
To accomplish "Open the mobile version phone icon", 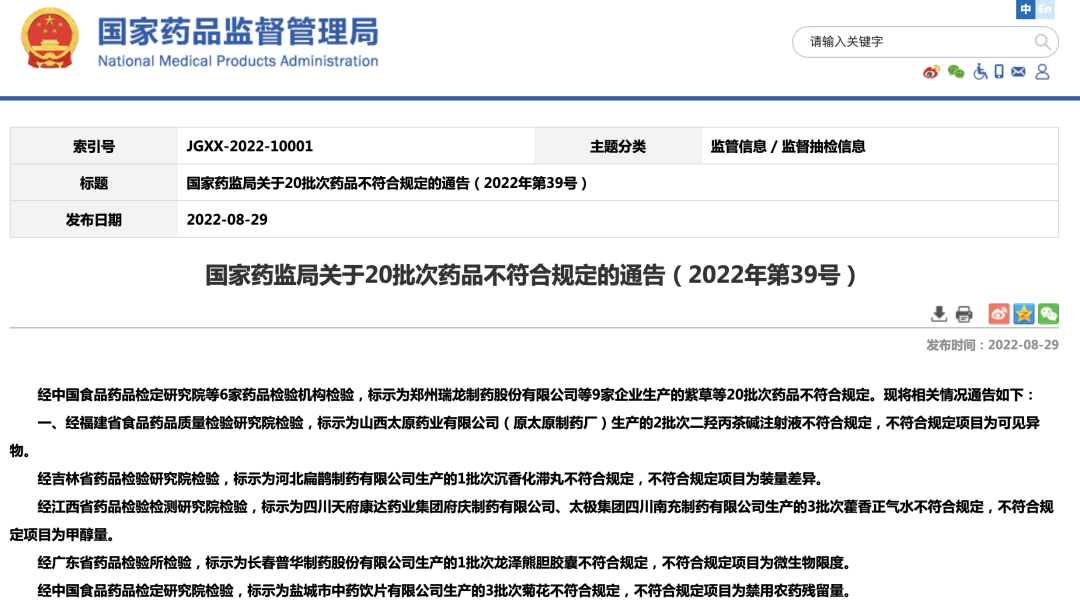I will [999, 72].
